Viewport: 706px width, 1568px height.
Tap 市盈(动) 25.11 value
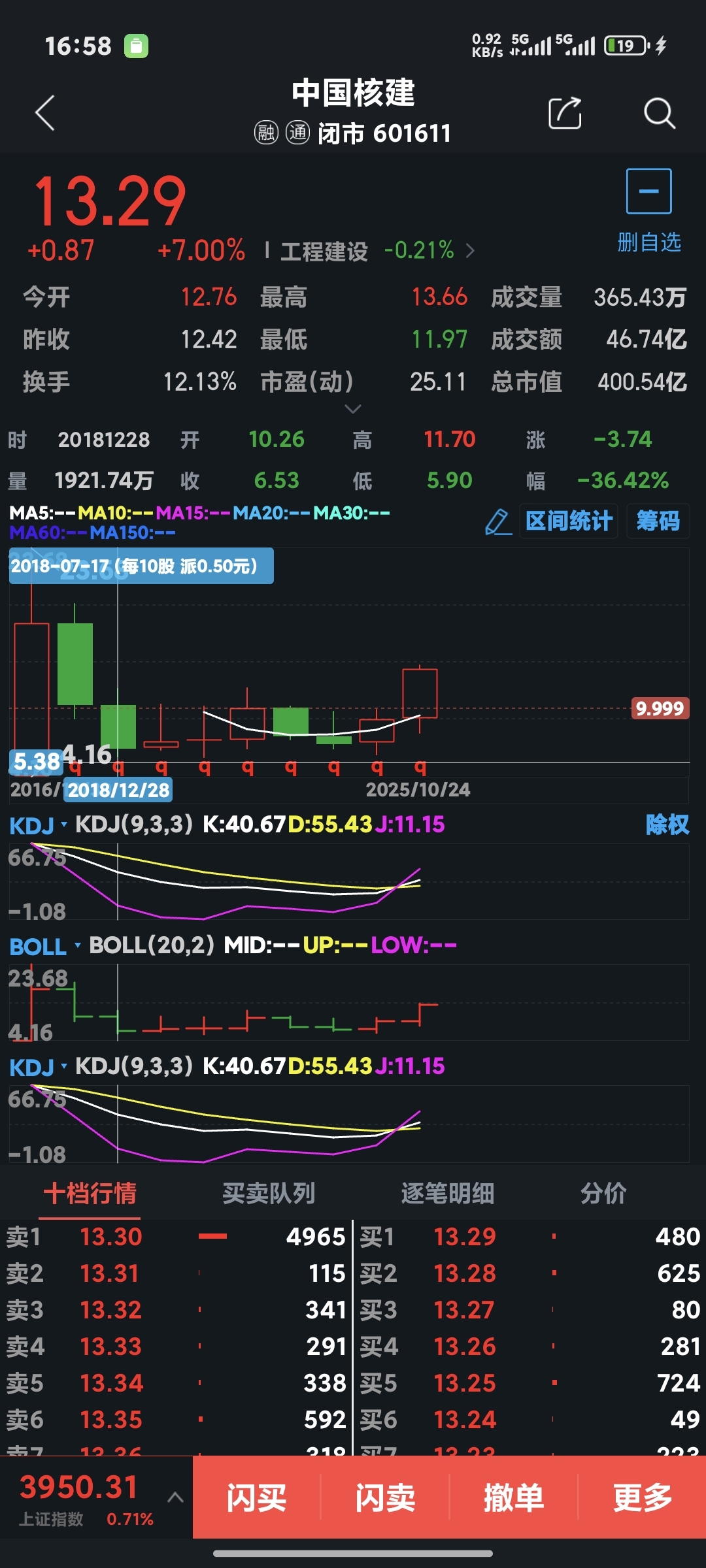click(x=438, y=382)
